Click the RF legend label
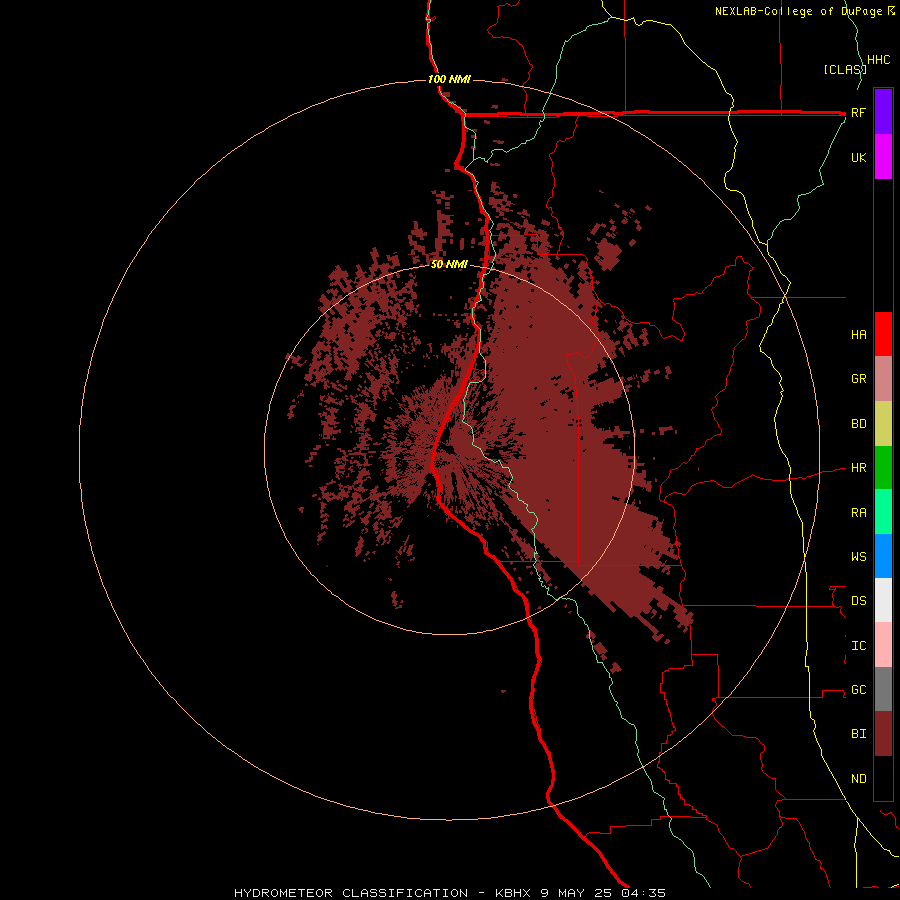The height and width of the screenshot is (900, 900). [x=858, y=112]
